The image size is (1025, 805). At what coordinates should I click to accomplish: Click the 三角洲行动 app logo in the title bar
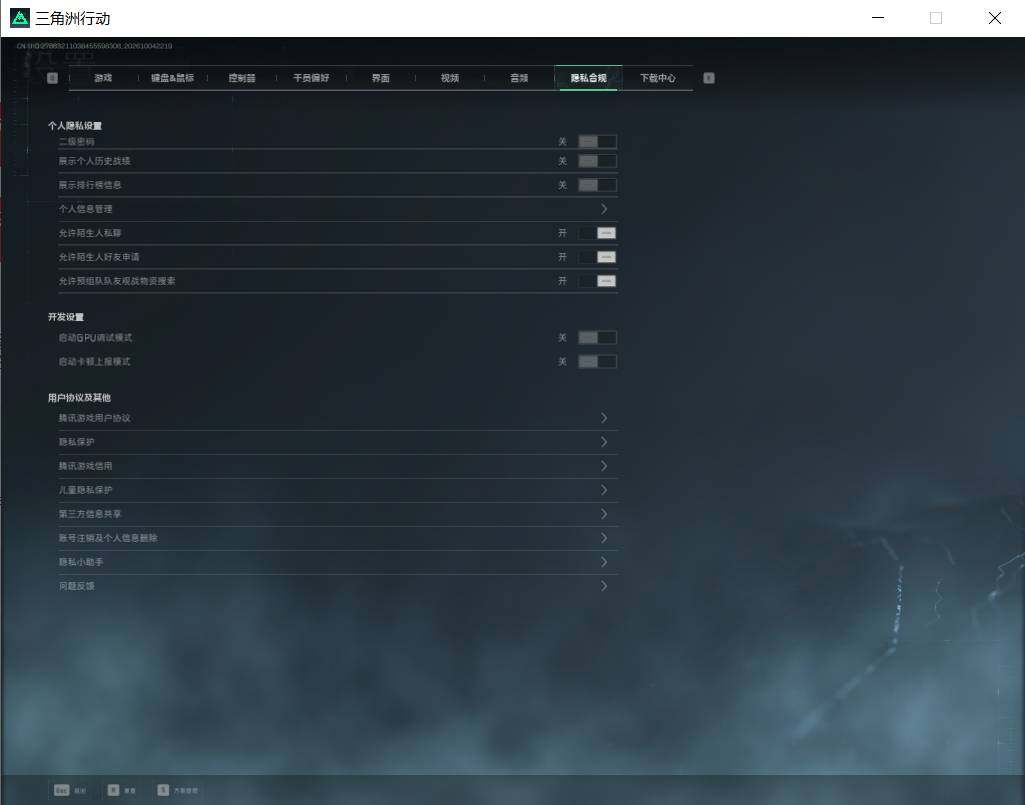pos(20,18)
